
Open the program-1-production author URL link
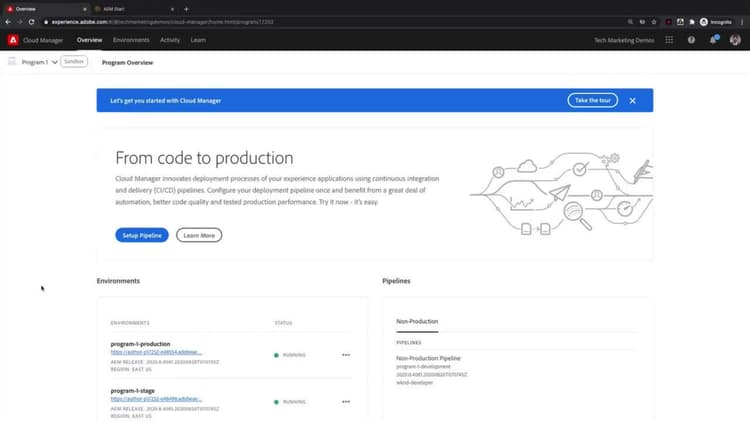click(156, 352)
